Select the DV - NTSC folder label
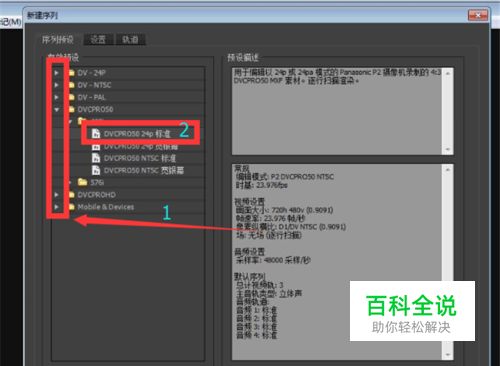Viewport: 500px width, 366px height. [x=94, y=85]
